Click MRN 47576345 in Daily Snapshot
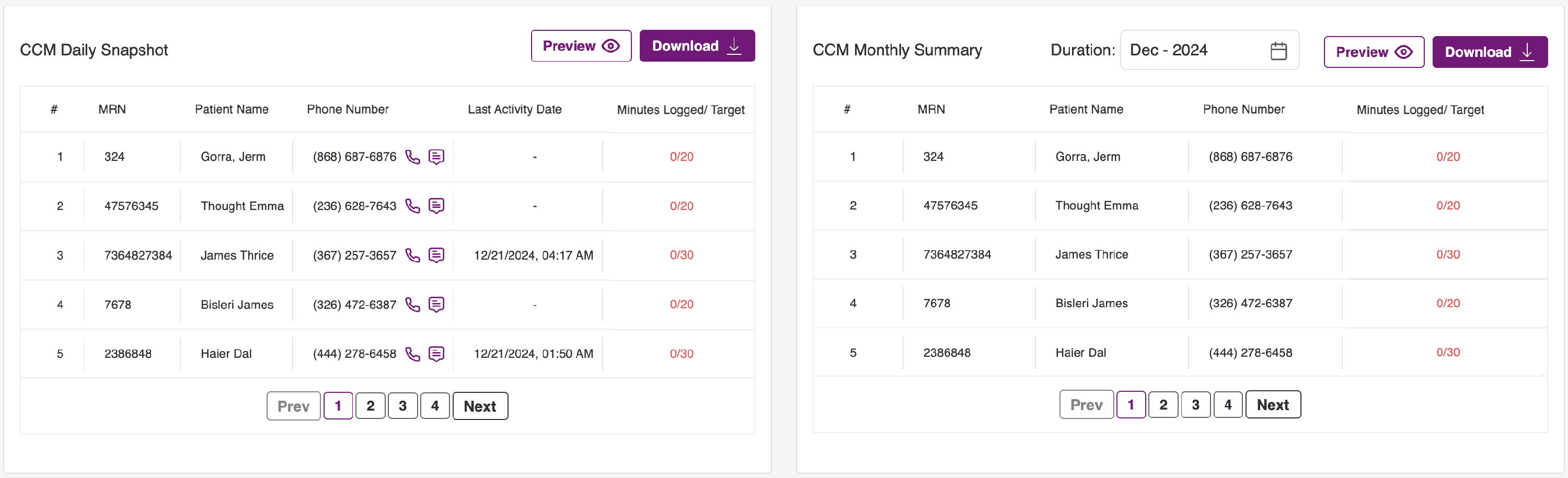1568x478 pixels. point(131,206)
